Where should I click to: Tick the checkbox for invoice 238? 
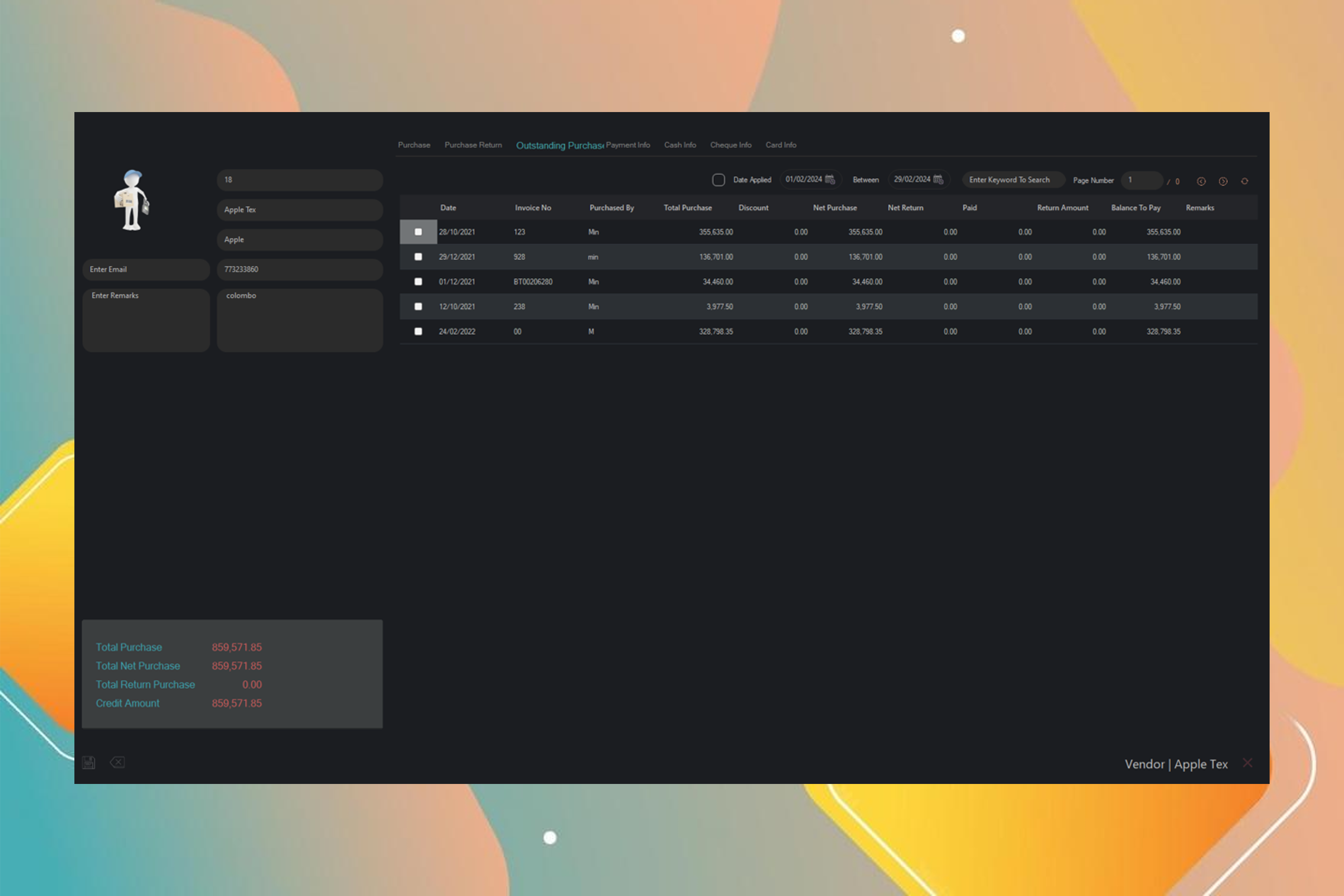pyautogui.click(x=418, y=306)
